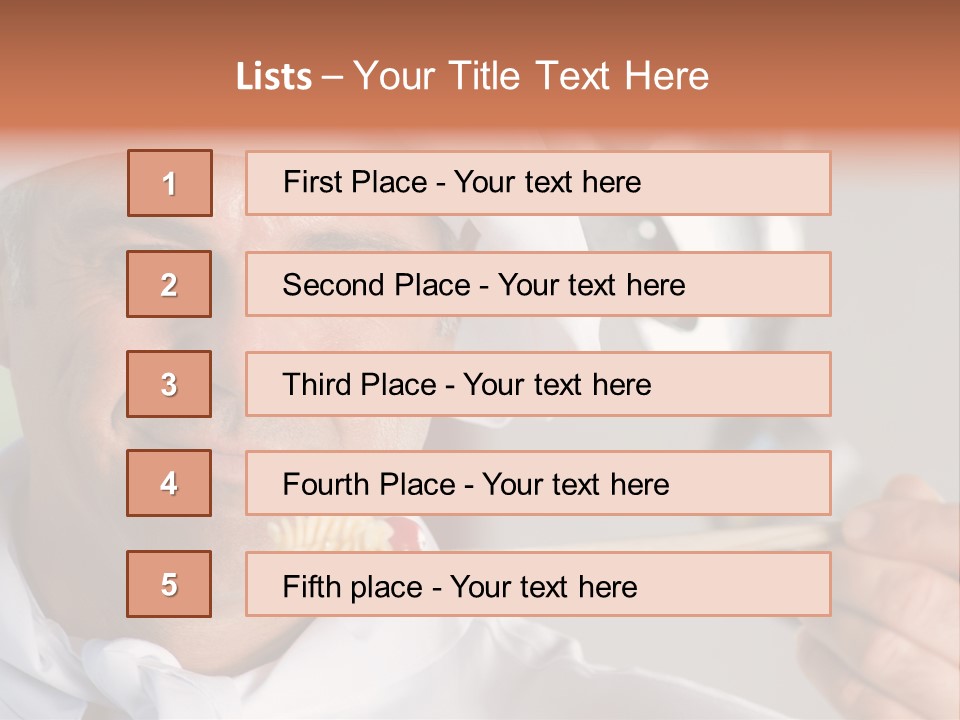Select the number 2 box

(169, 284)
